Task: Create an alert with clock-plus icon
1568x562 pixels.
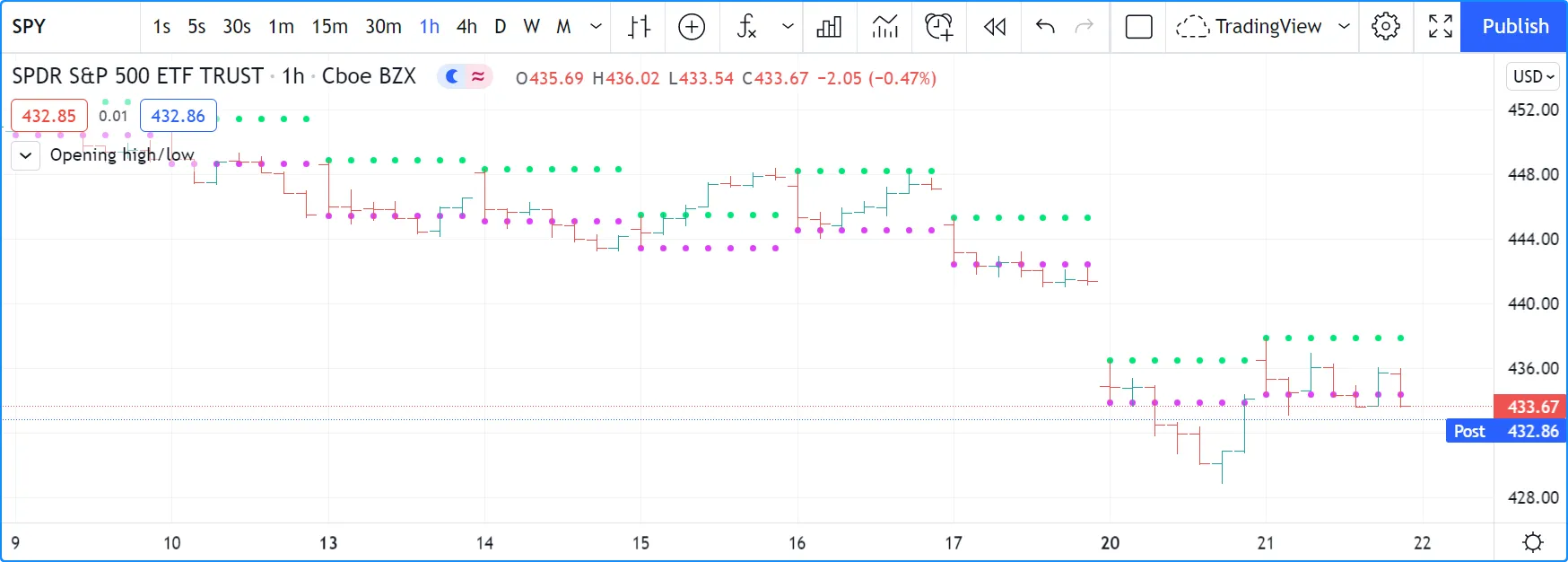Action: coord(939,27)
